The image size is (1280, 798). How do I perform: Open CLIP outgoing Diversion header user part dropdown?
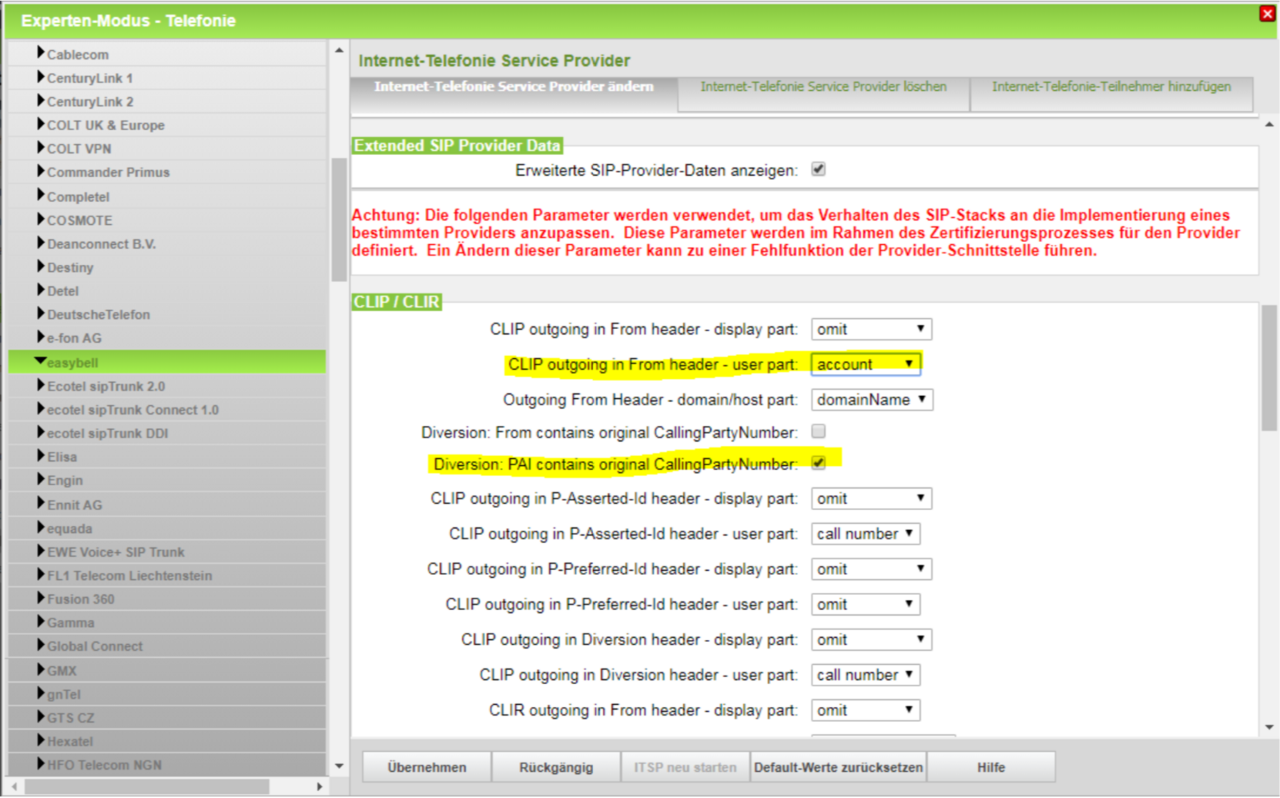coord(865,675)
